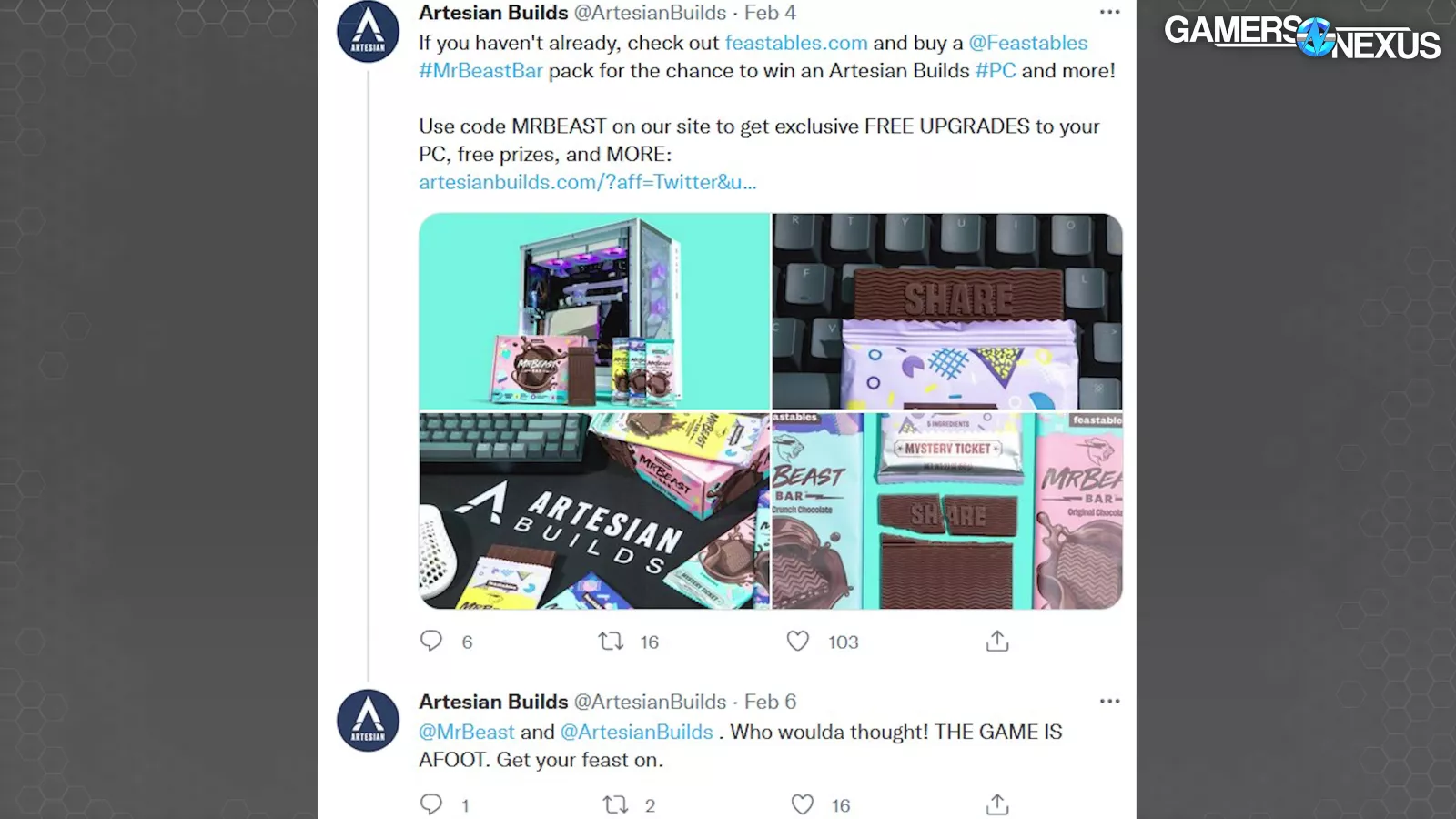Reply to the Feb 6 tweet
The height and width of the screenshot is (819, 1456).
(x=431, y=804)
